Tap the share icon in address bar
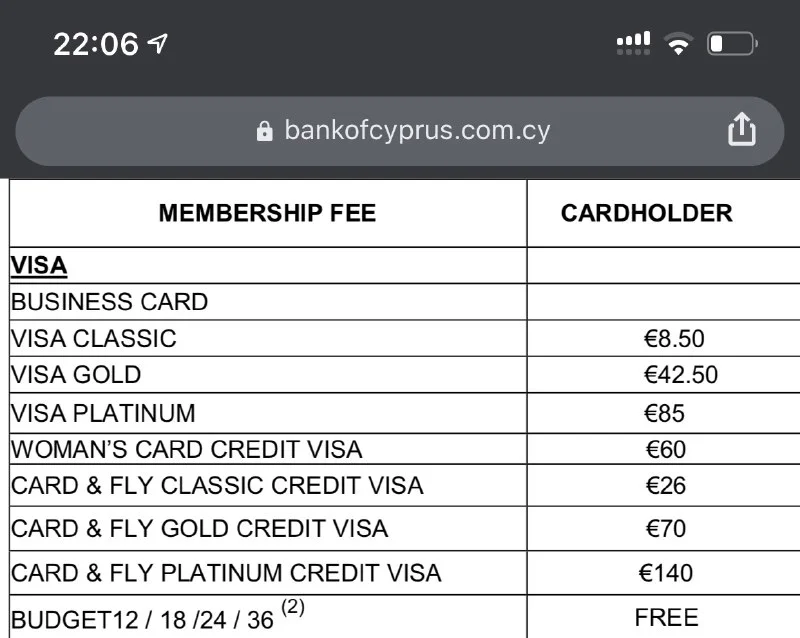This screenshot has width=800, height=638. pyautogui.click(x=741, y=130)
